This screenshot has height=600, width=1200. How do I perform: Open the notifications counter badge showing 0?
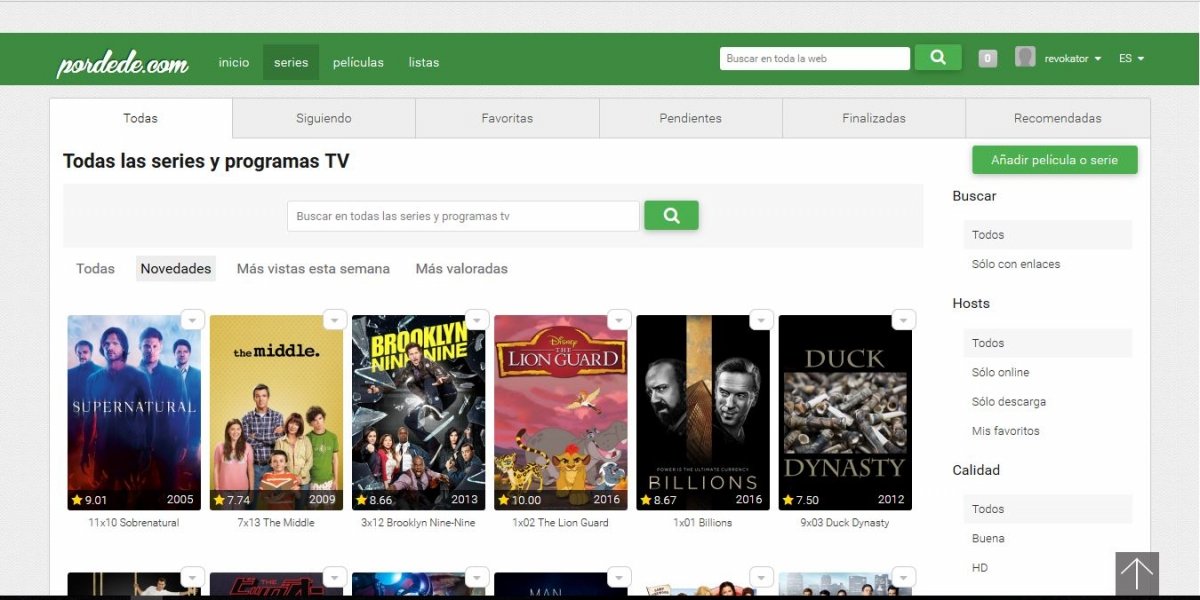tap(988, 59)
